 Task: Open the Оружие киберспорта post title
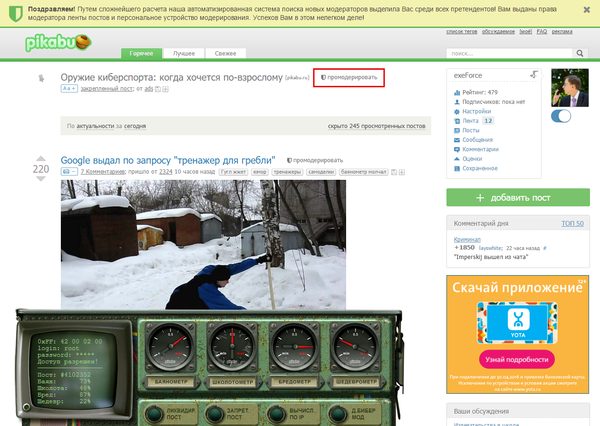pos(171,77)
